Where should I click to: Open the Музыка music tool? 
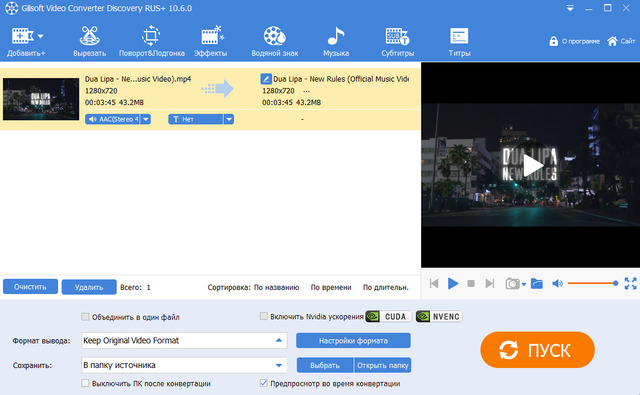tap(336, 41)
